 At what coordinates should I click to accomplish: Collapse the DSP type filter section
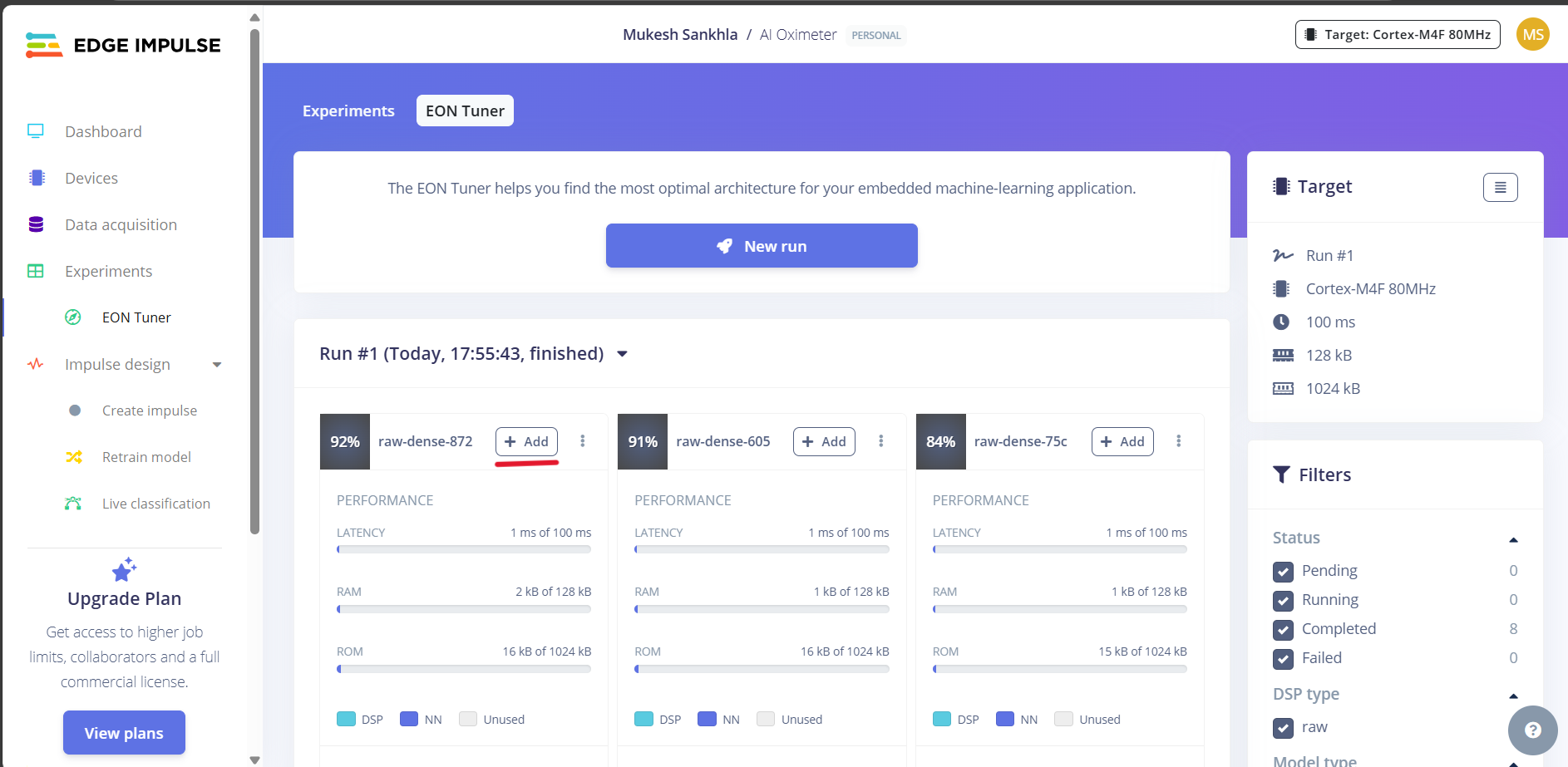1513,696
